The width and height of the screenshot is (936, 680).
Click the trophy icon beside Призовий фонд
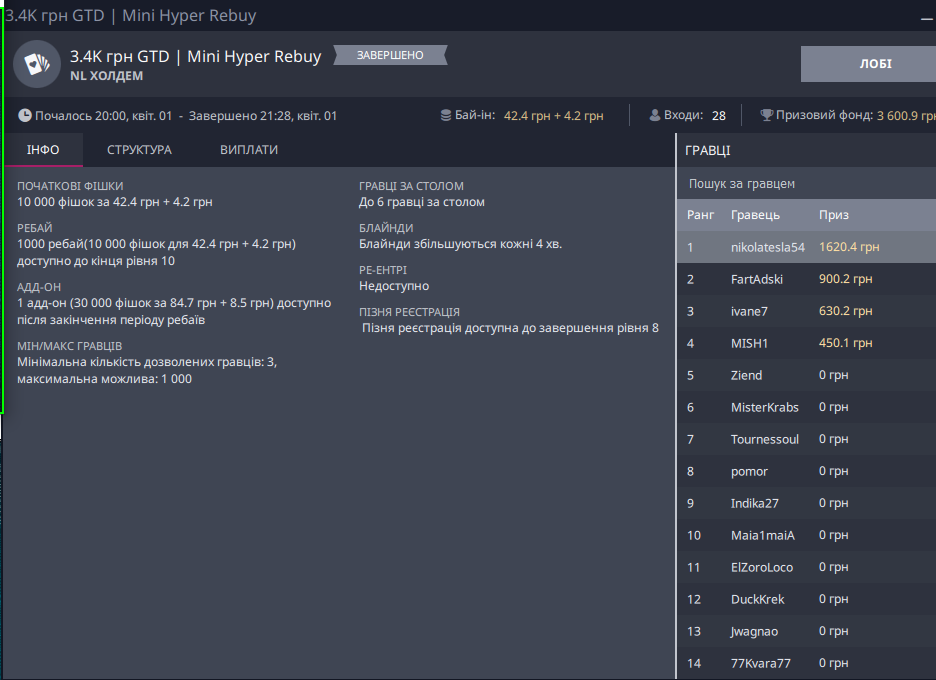point(766,115)
